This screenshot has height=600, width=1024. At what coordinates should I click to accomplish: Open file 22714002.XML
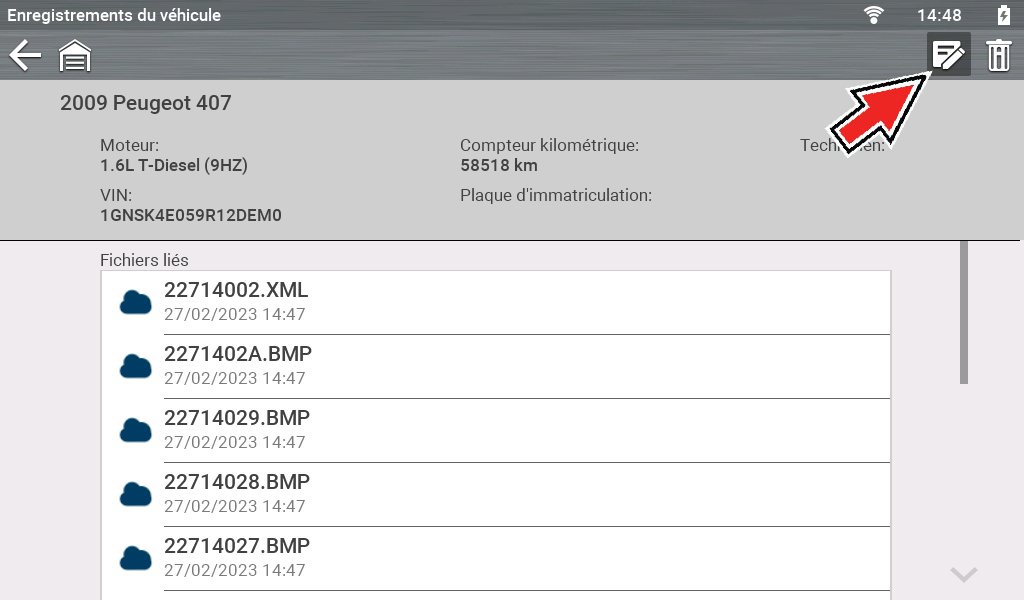[x=236, y=291]
